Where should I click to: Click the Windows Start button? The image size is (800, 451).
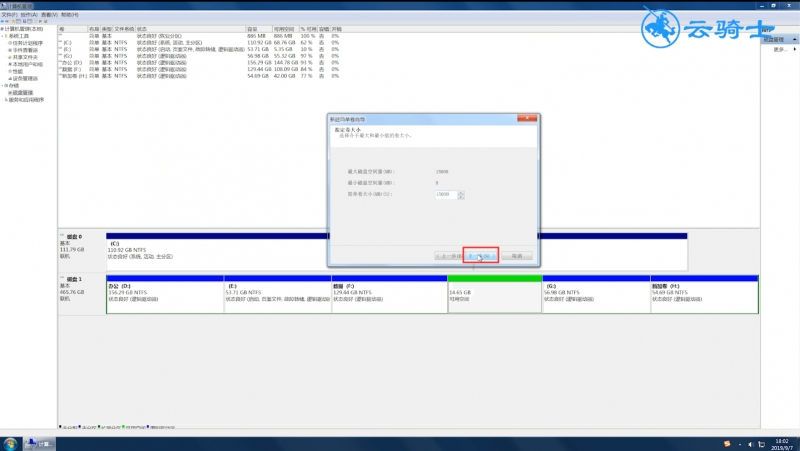point(10,442)
